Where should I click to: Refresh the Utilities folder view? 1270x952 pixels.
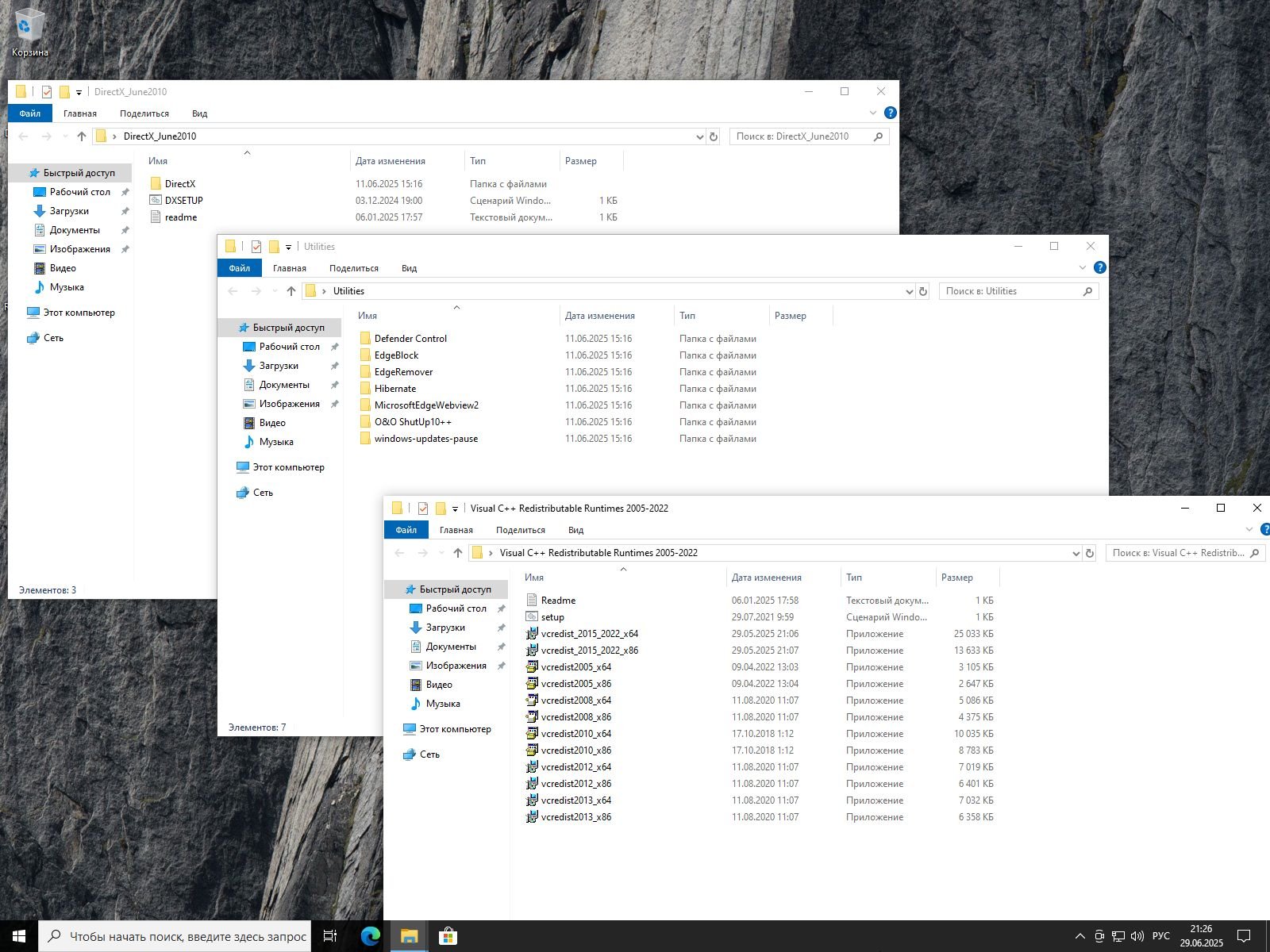pyautogui.click(x=923, y=291)
